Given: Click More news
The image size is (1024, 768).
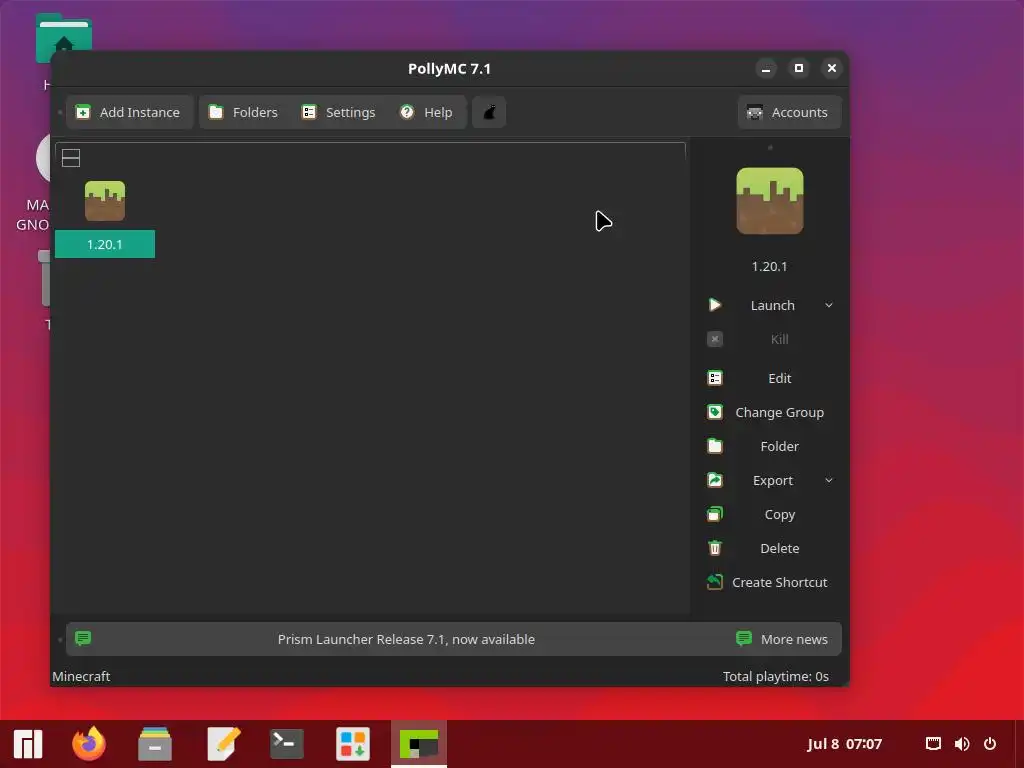Looking at the screenshot, I should [x=782, y=639].
